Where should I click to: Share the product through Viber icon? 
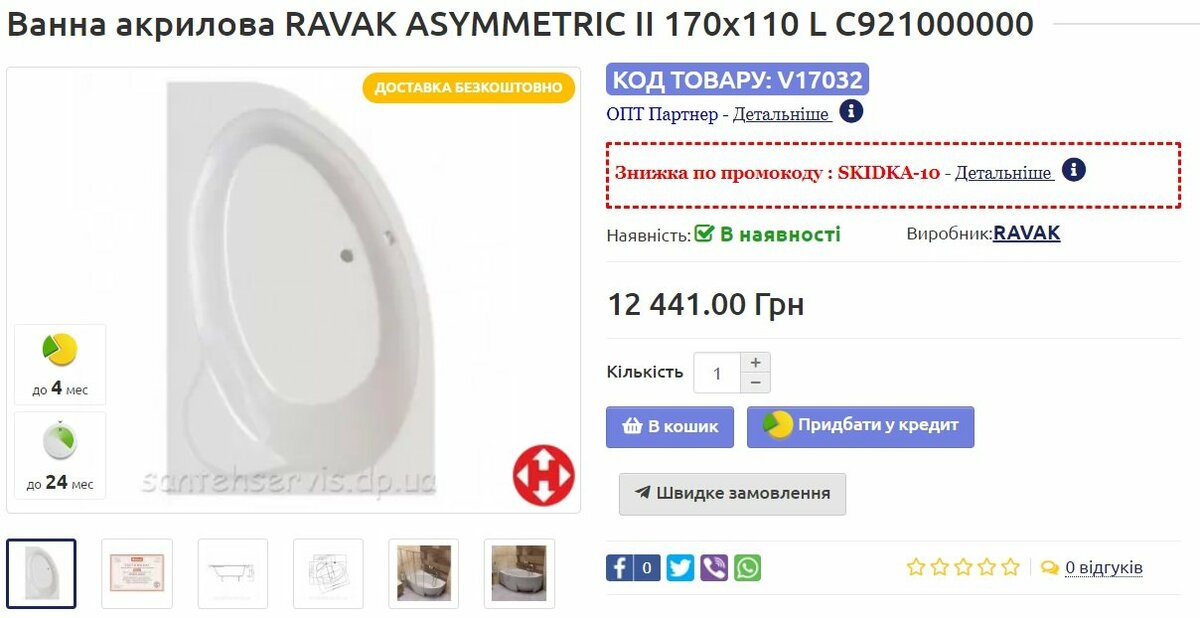714,568
